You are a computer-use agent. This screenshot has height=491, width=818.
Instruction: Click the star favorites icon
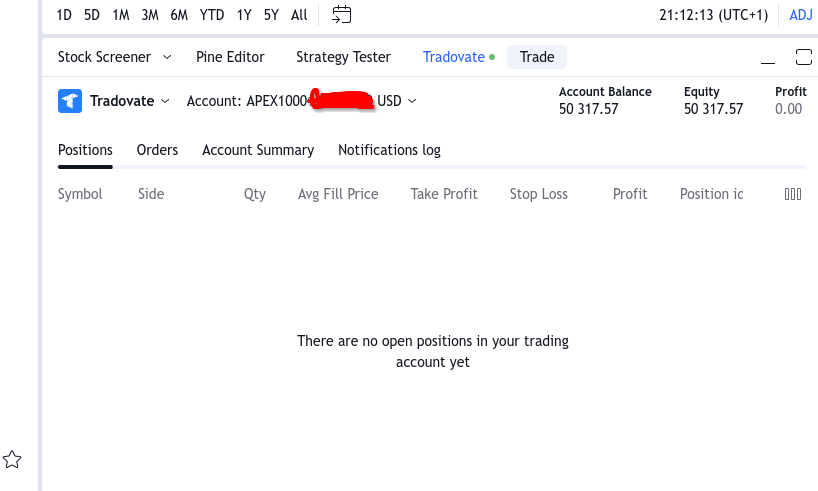[12, 460]
